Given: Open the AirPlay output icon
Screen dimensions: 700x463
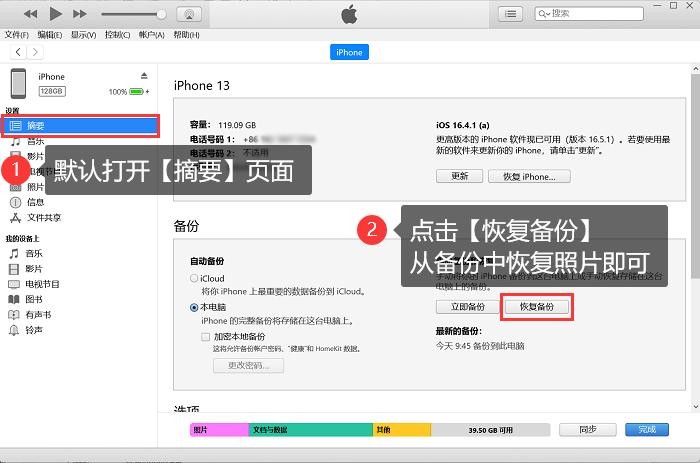Looking at the screenshot, I should (x=187, y=14).
